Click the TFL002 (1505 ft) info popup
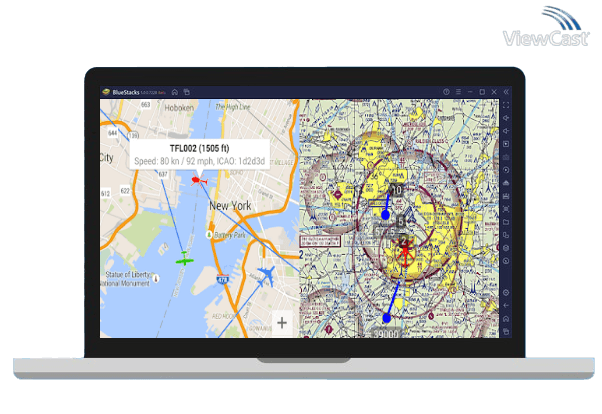 click(199, 154)
